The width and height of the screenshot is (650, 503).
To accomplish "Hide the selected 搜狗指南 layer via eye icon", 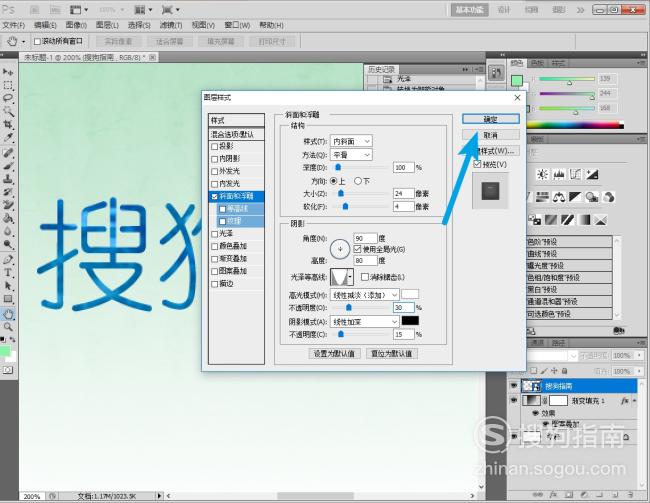I will [514, 386].
